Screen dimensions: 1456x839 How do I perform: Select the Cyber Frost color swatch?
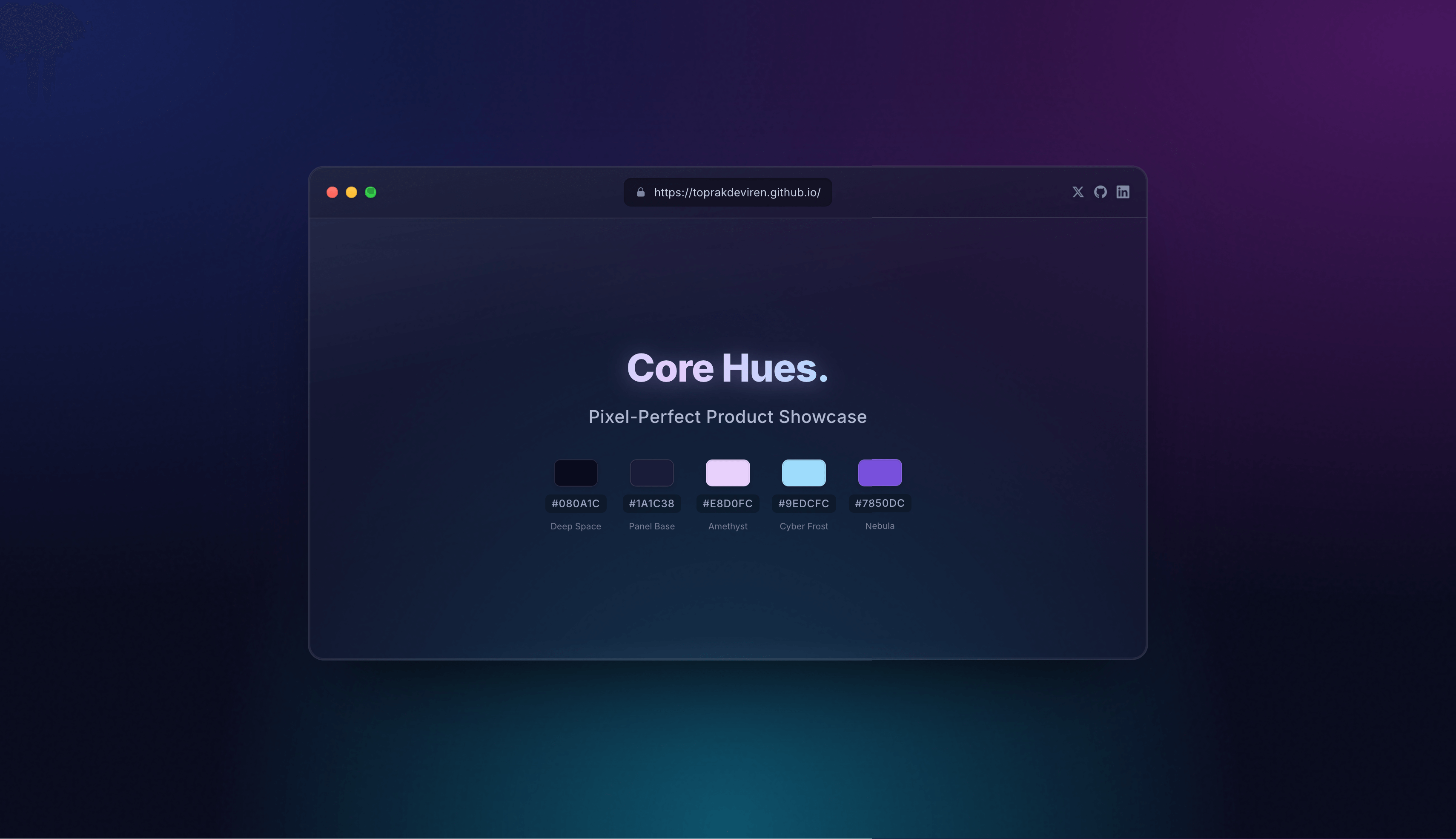(x=803, y=472)
